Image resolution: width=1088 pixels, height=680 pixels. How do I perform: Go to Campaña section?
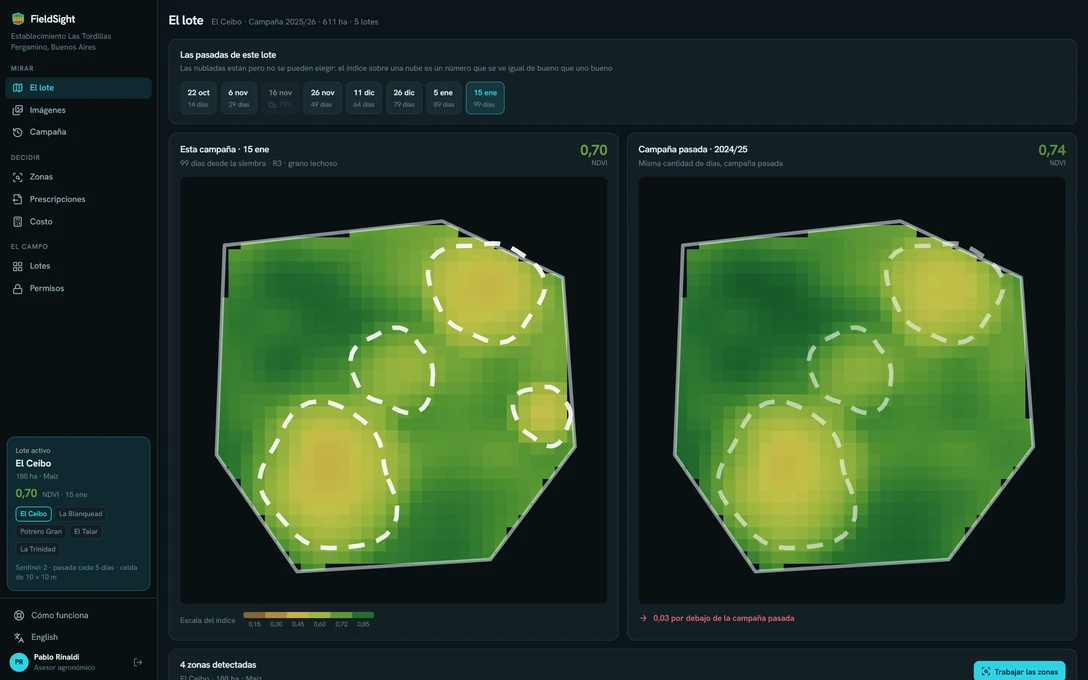(78, 132)
